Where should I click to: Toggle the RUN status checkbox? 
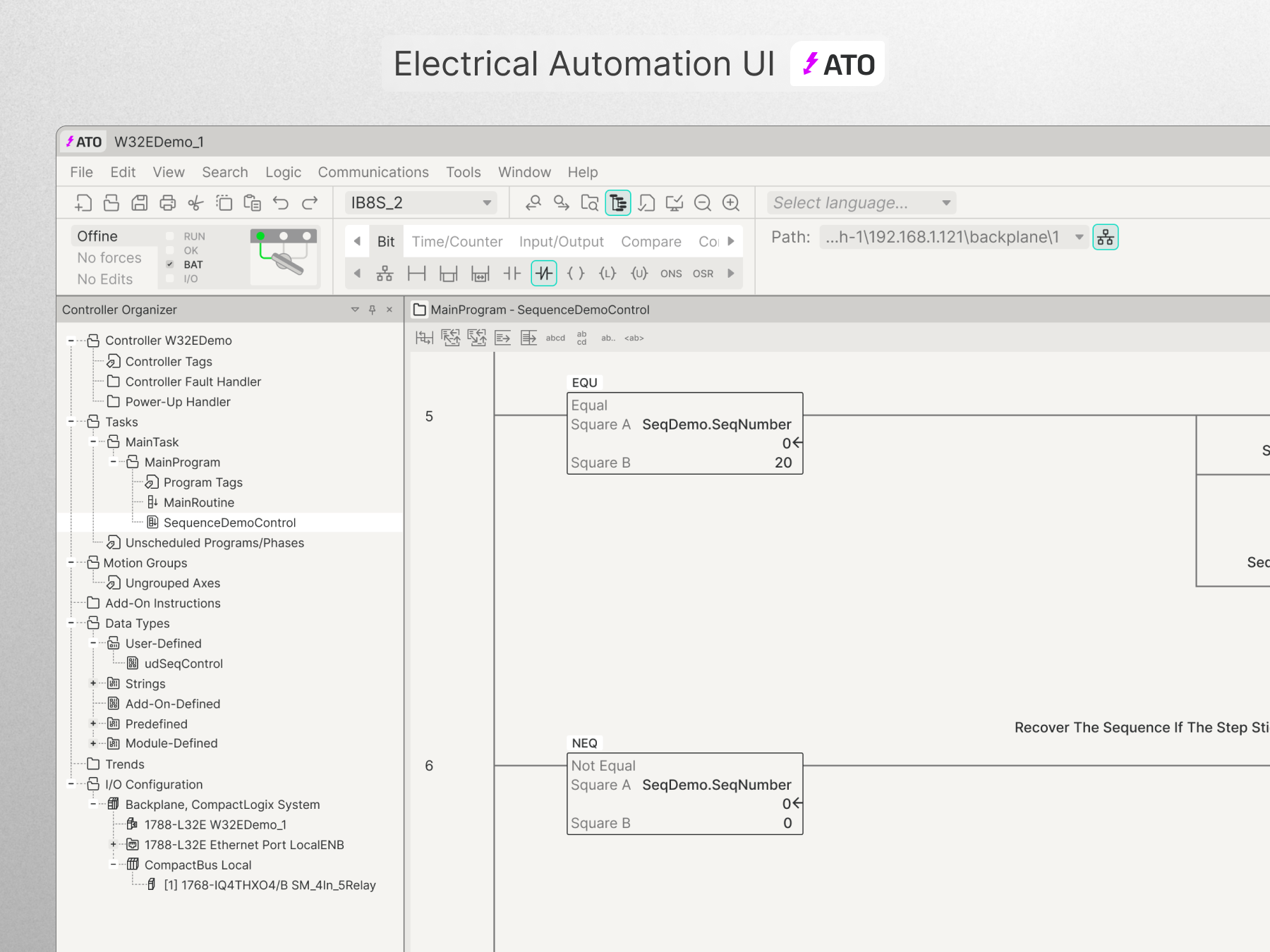coord(170,236)
